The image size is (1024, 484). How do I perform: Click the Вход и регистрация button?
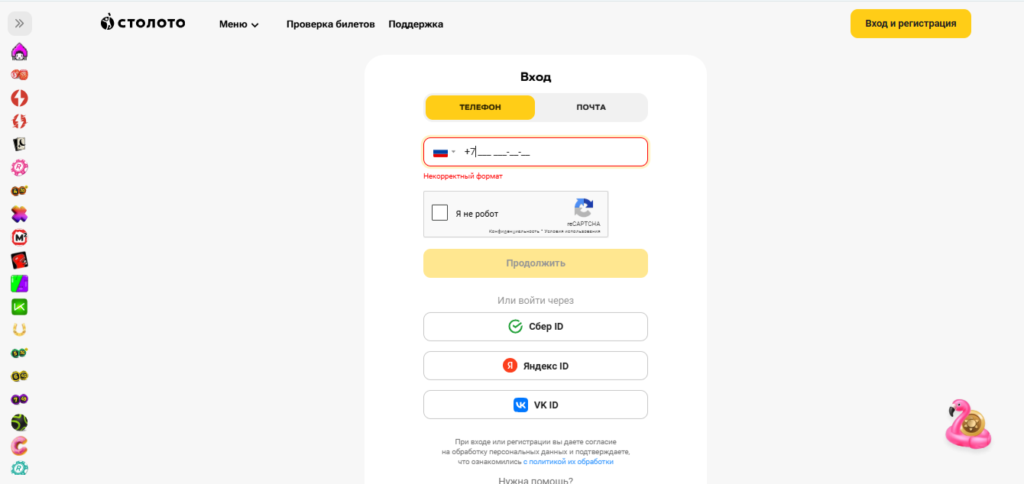click(910, 24)
